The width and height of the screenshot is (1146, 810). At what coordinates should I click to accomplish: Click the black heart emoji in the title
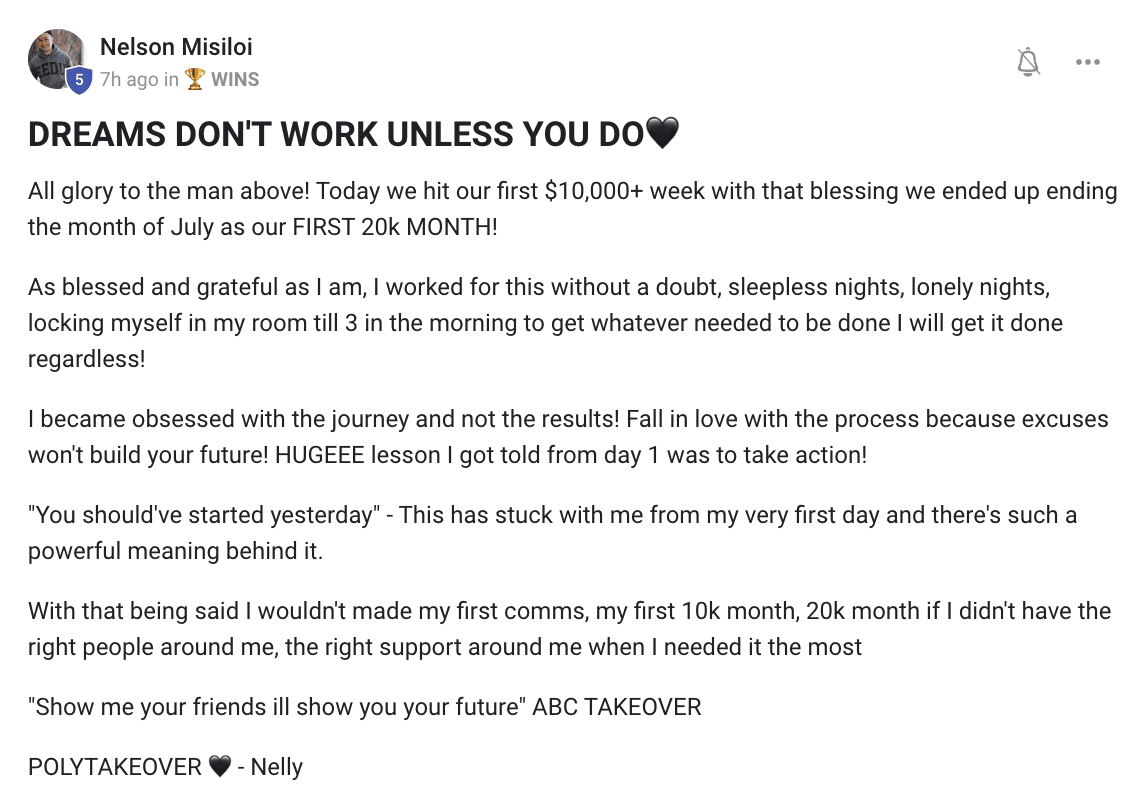pyautogui.click(x=663, y=133)
